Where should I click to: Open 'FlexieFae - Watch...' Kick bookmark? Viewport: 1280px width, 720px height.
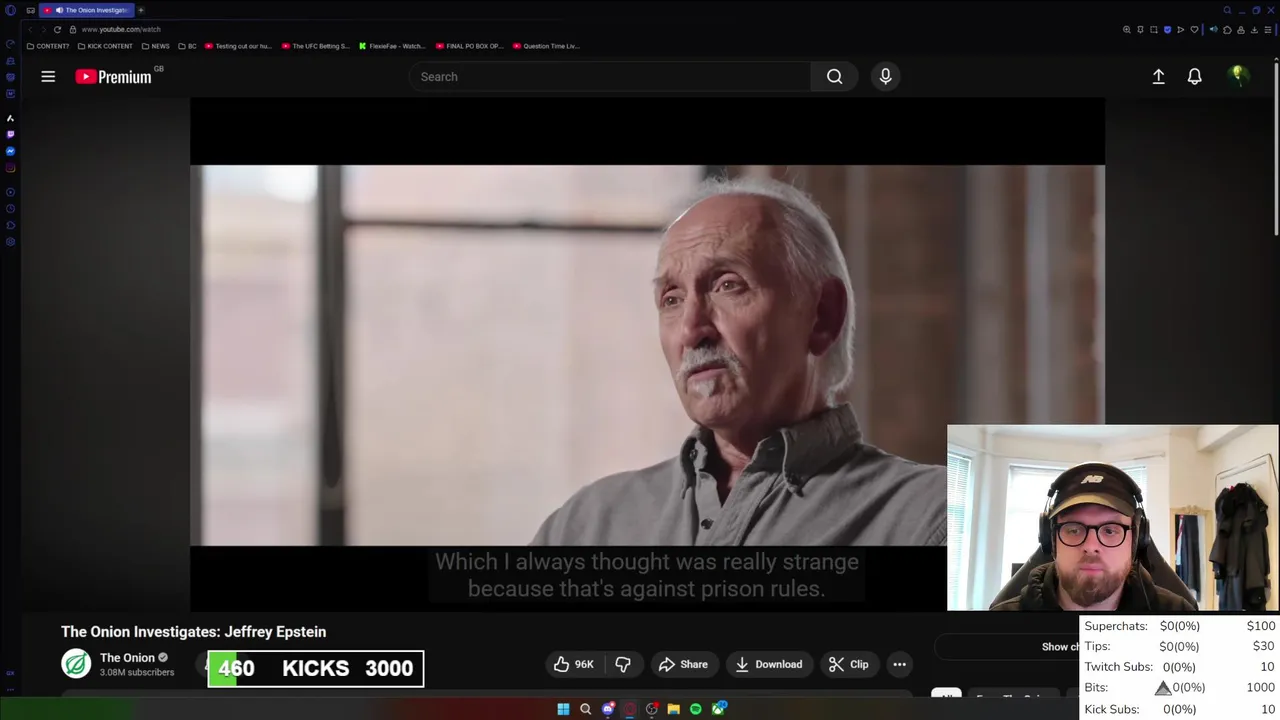(392, 46)
